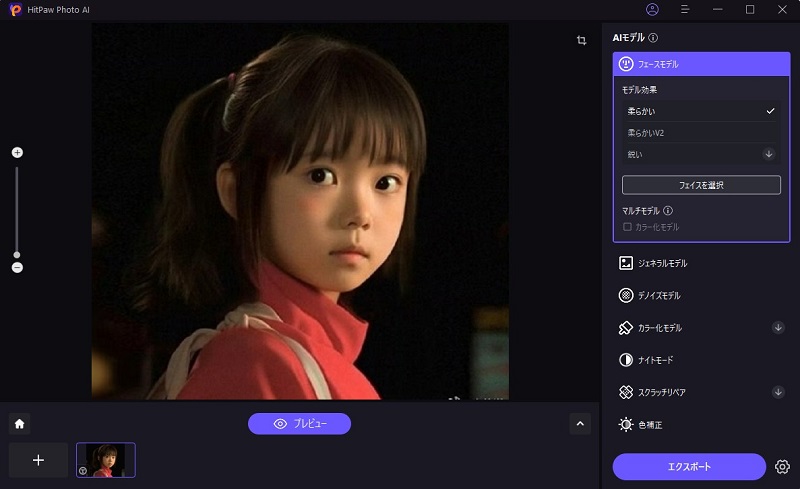Select ナイトモード

(702, 360)
